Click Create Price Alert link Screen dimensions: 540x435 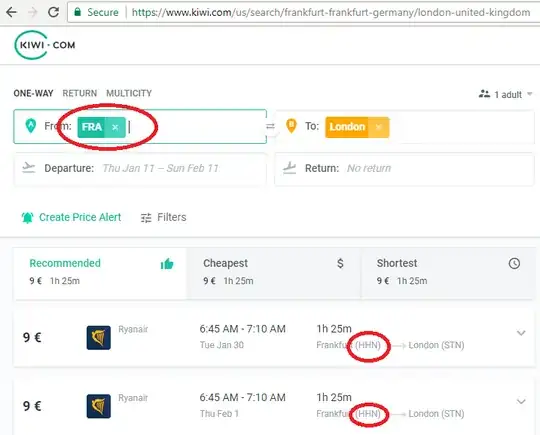click(x=80, y=217)
